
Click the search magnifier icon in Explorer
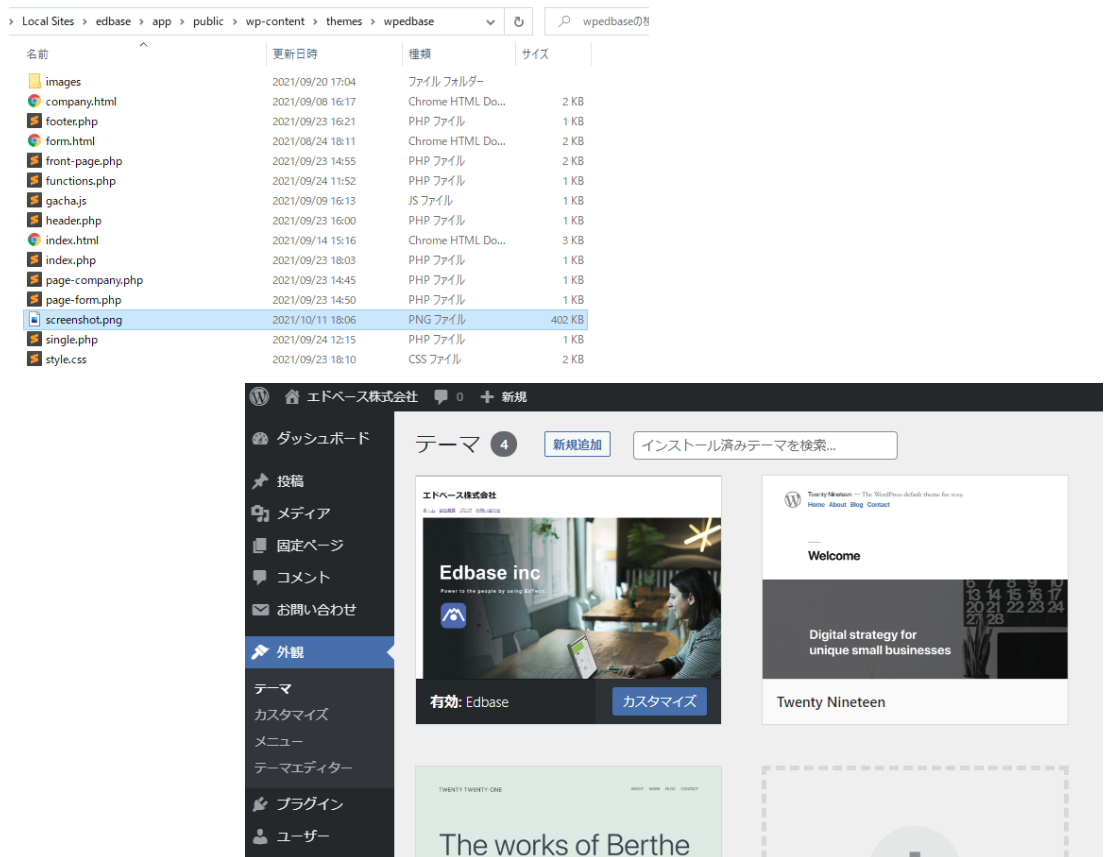click(x=564, y=21)
